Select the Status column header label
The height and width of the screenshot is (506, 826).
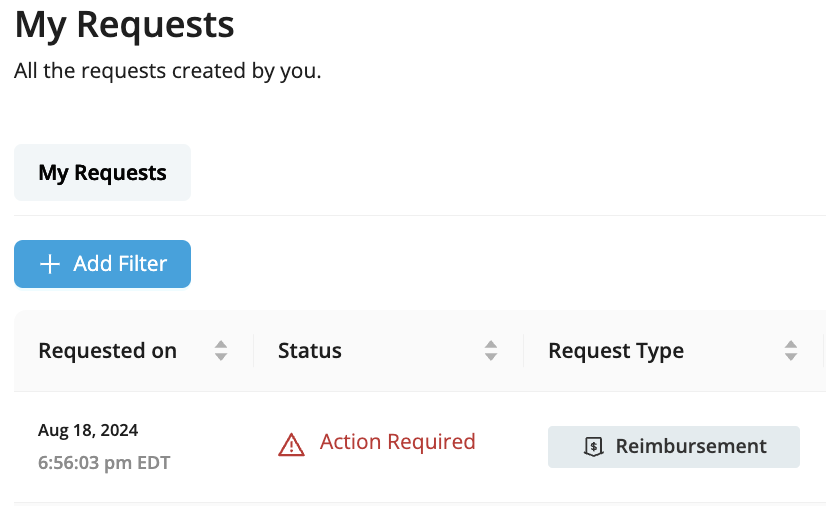point(310,351)
